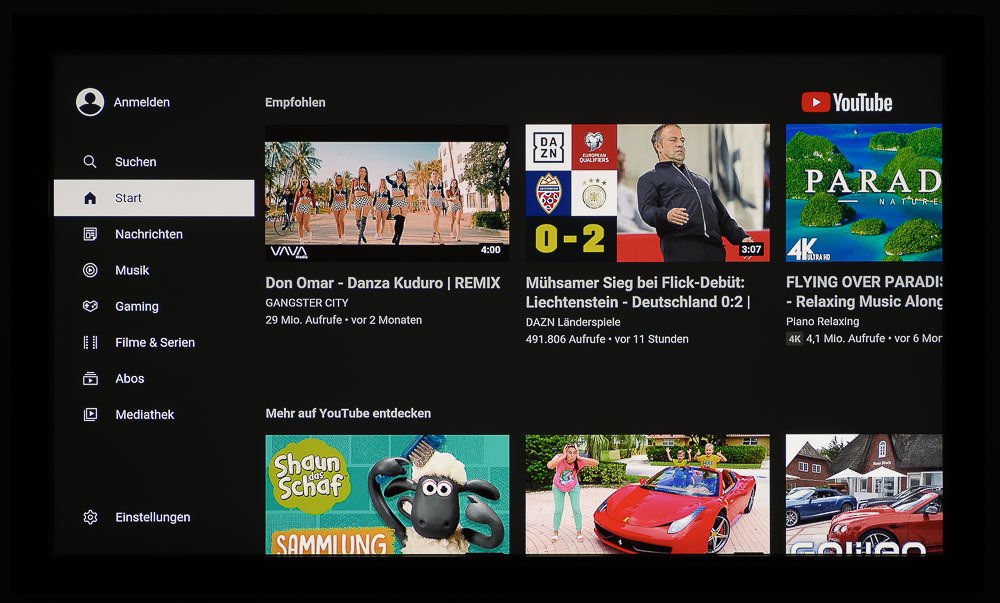The height and width of the screenshot is (603, 1000).
Task: Click the Gaming controller icon
Action: point(90,306)
